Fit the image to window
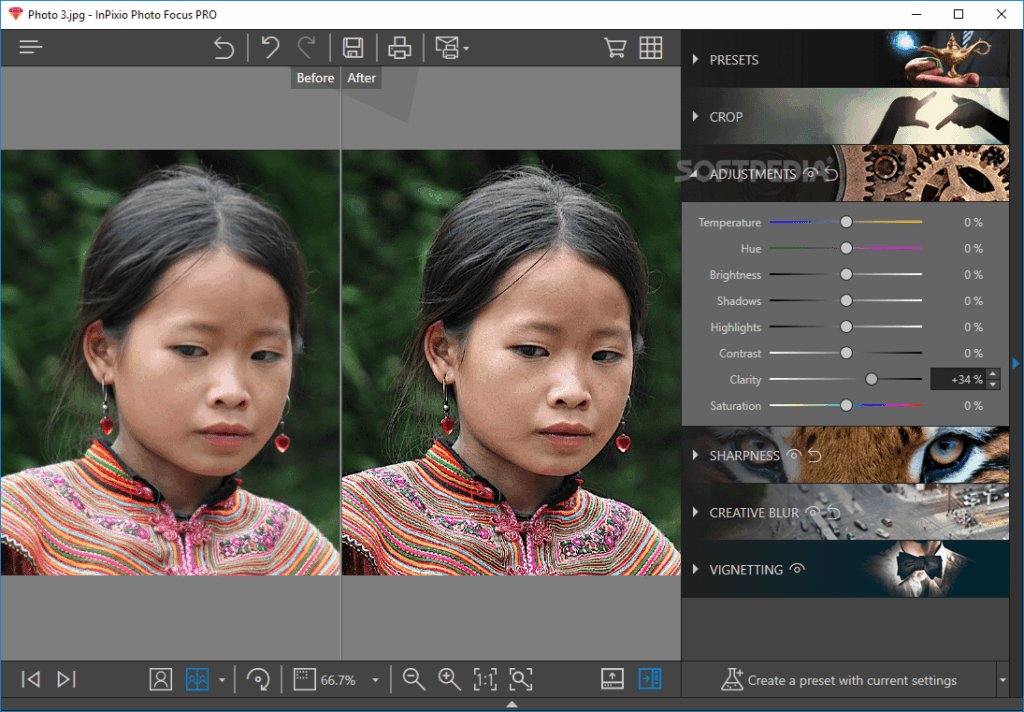 tap(520, 679)
